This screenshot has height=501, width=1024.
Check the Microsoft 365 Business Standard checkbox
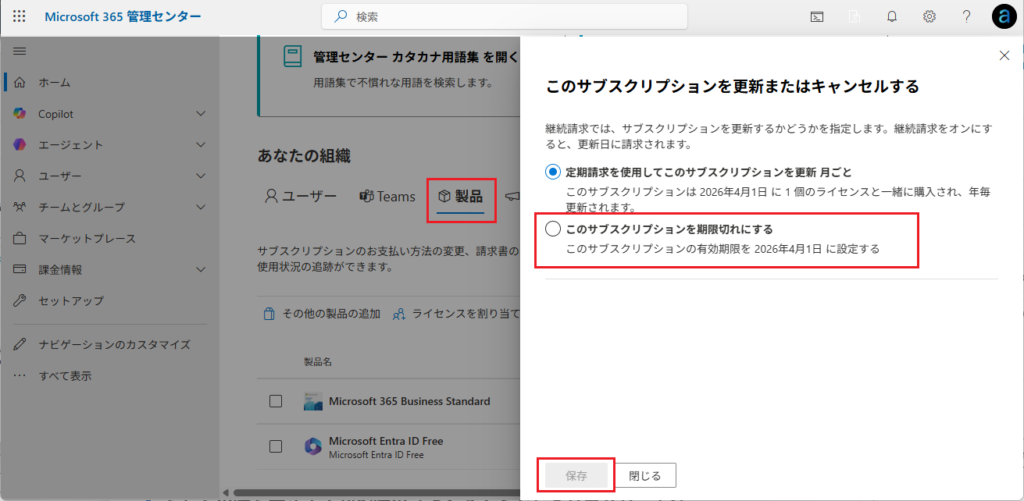(x=276, y=401)
